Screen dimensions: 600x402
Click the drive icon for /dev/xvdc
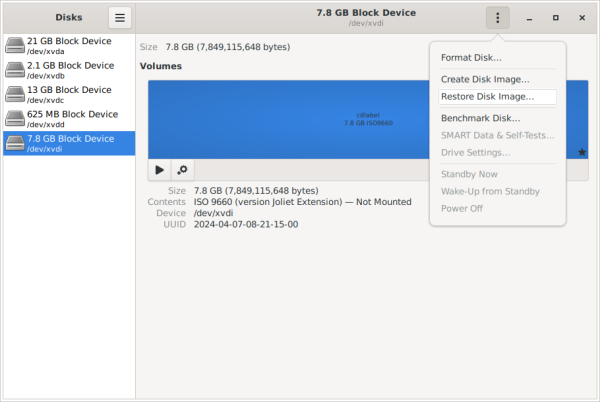coord(15,94)
